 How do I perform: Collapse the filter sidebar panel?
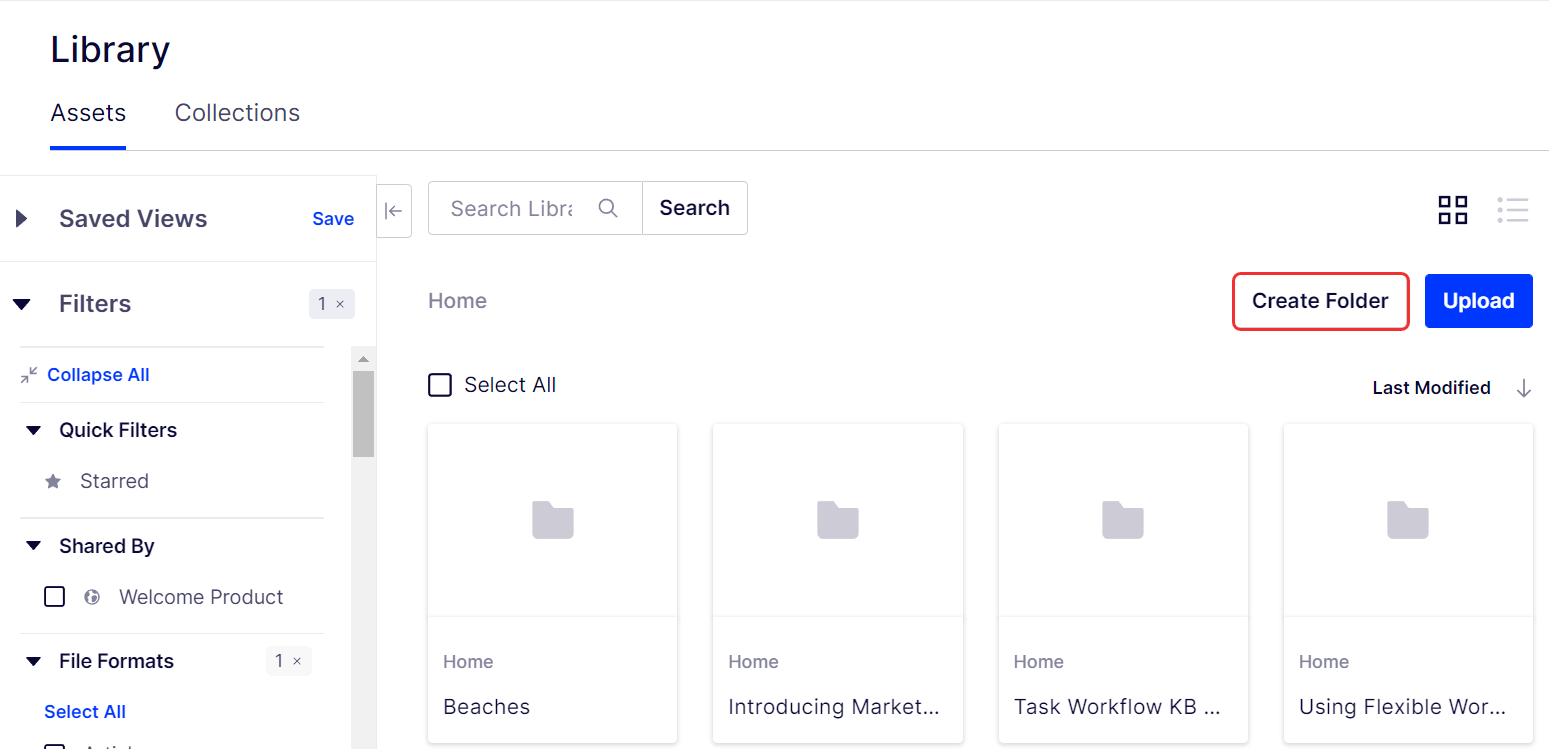tap(394, 210)
